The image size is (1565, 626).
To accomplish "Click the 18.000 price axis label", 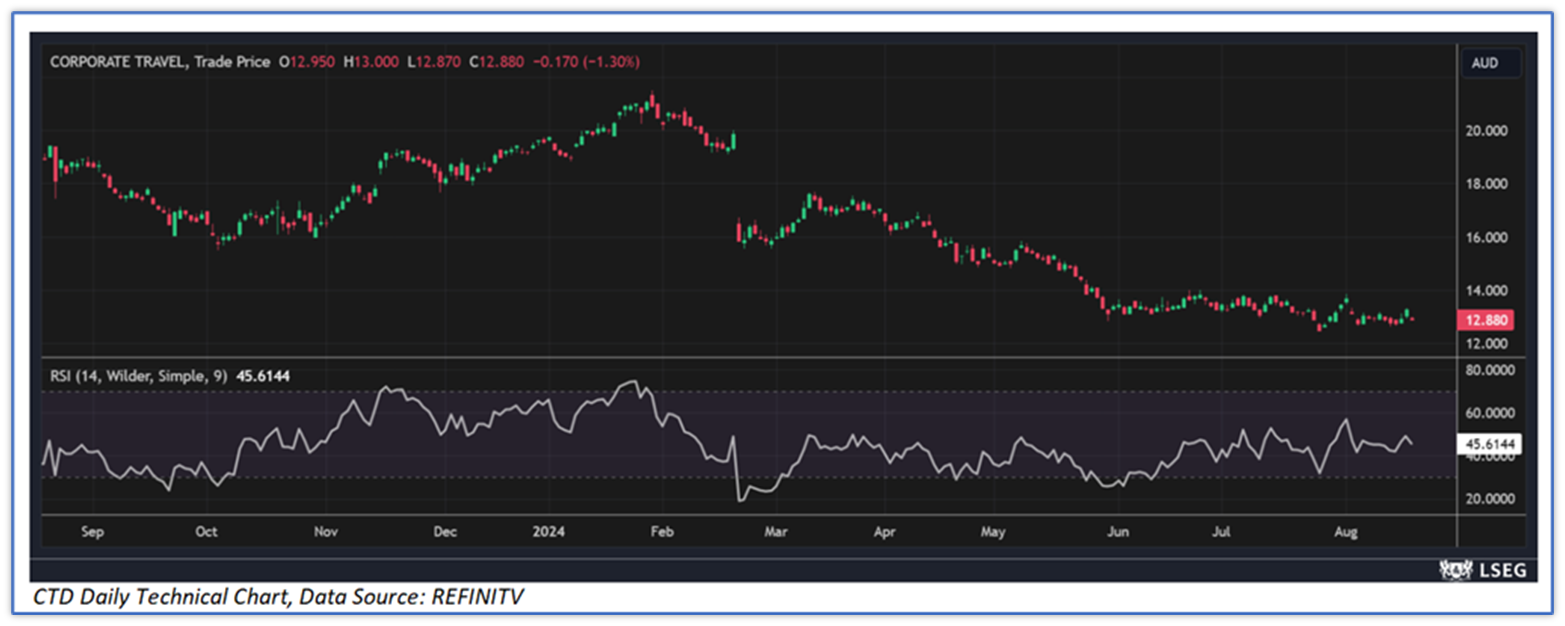I will [1488, 184].
